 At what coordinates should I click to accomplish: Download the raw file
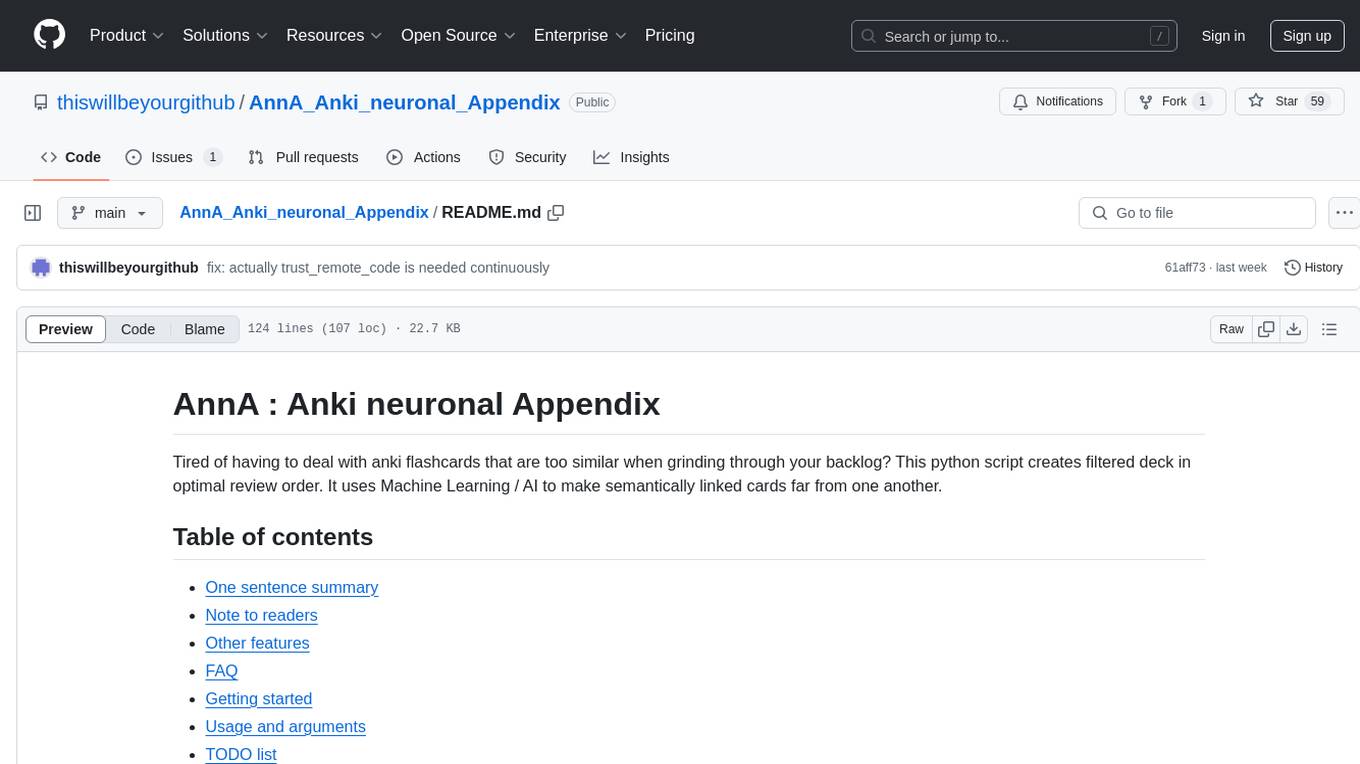(1293, 329)
